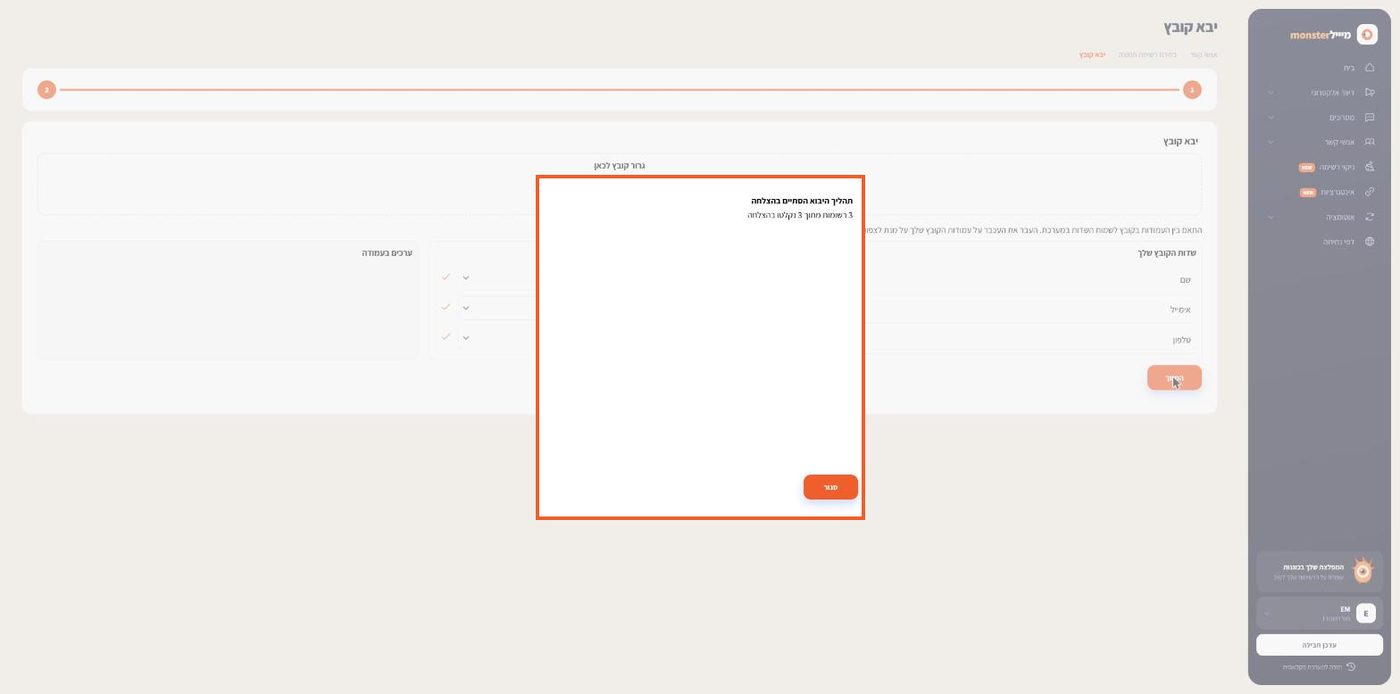Click the list cleaning icon in the sidebar
The height and width of the screenshot is (694, 1400).
pos(1369,167)
